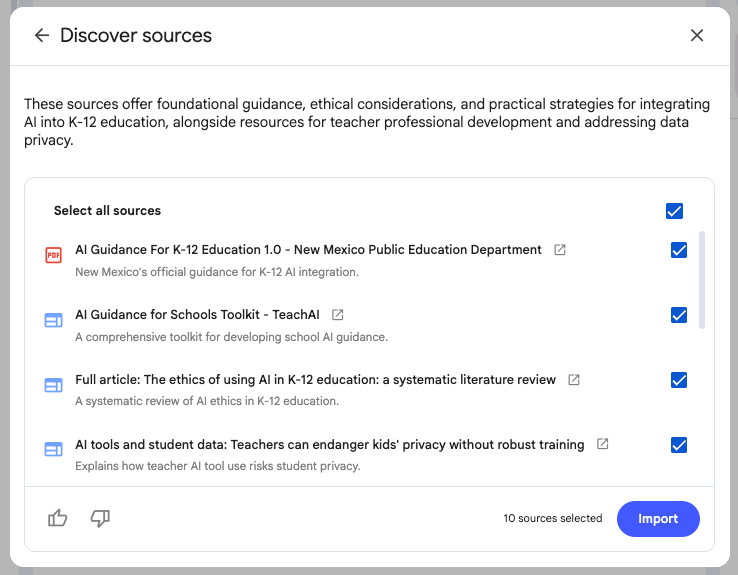Open ethics literature review external link icon
This screenshot has width=738, height=575.
573,380
